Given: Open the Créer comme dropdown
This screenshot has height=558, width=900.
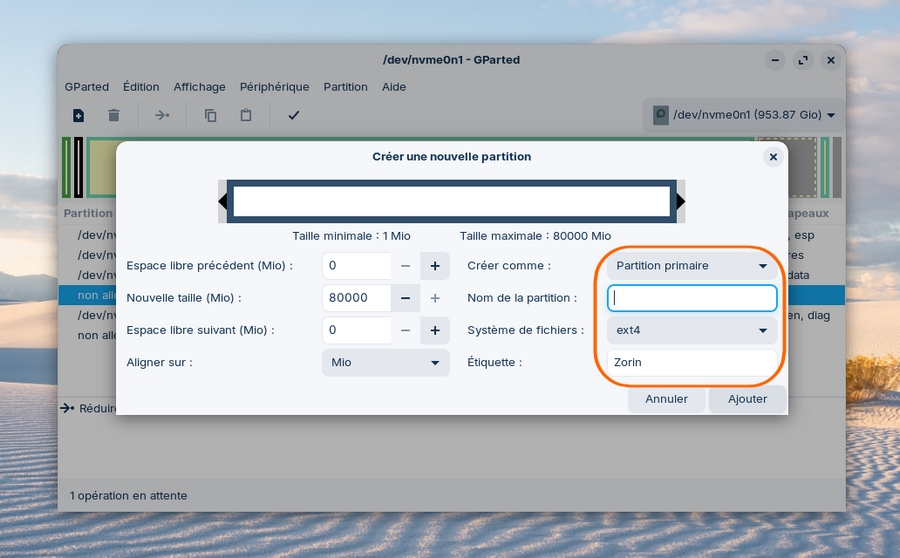Looking at the screenshot, I should [692, 266].
